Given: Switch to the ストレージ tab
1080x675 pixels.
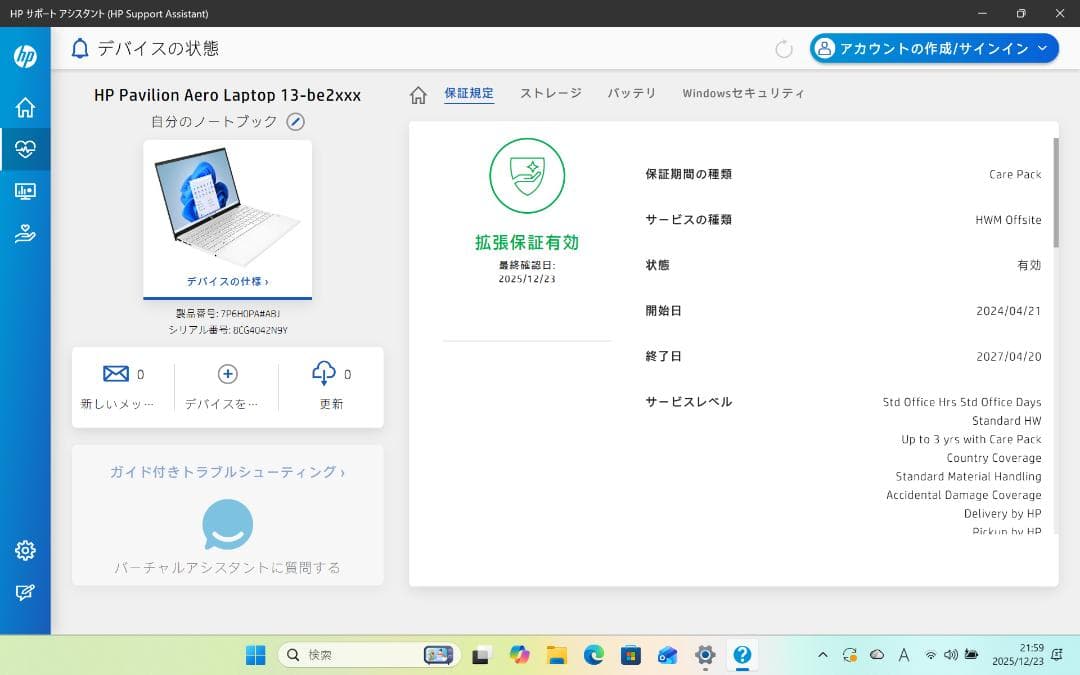Looking at the screenshot, I should (549, 92).
